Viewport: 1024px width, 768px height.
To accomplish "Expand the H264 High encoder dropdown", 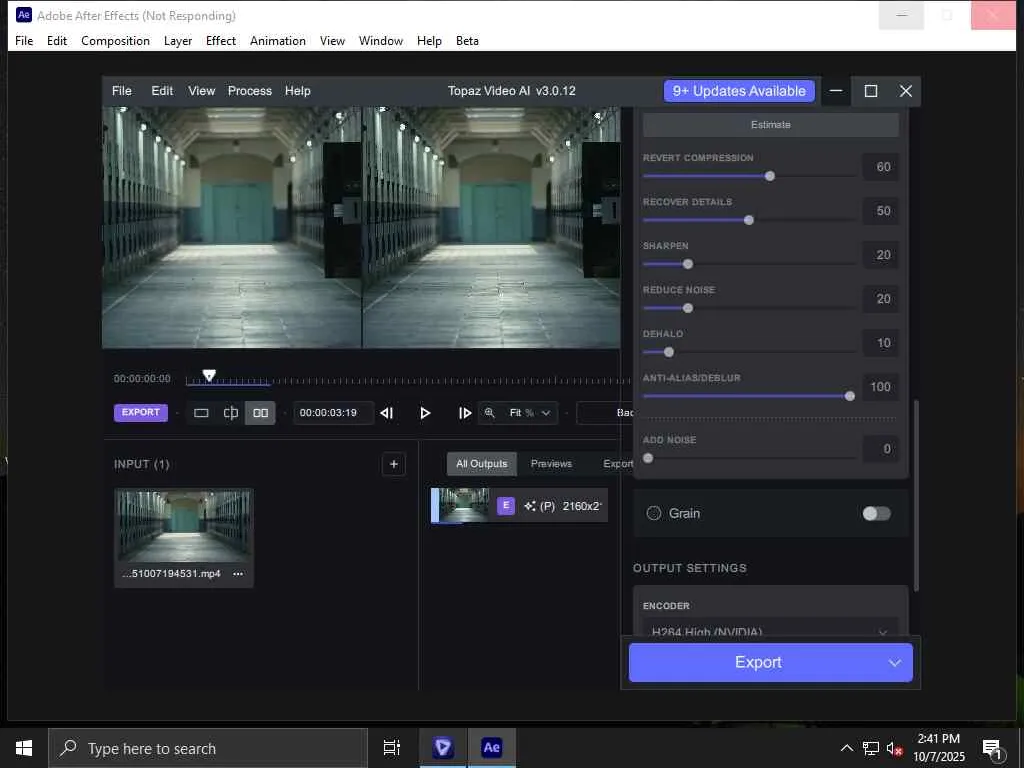I will 882,632.
